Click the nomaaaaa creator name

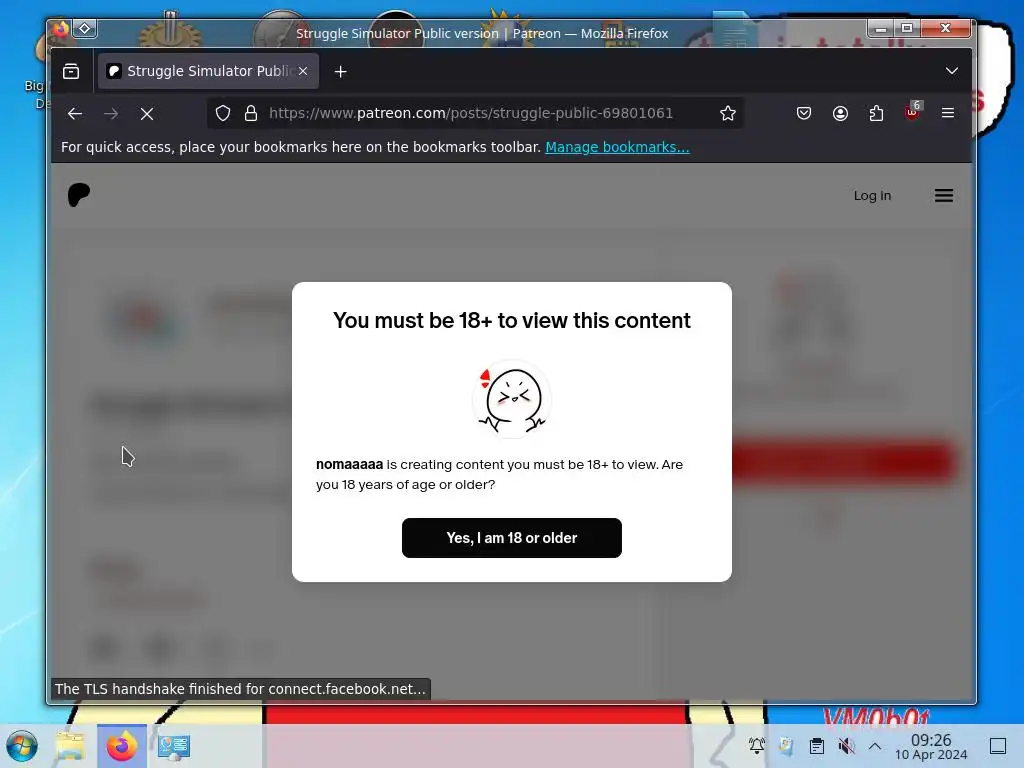[x=349, y=464]
